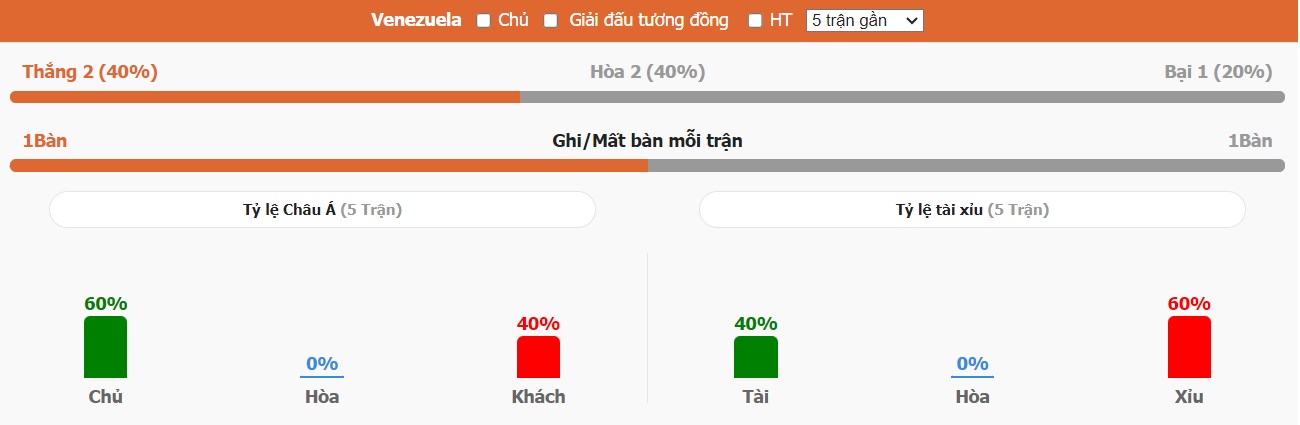Click the red Khách 40% bar
The image size is (1300, 425).
(x=538, y=357)
